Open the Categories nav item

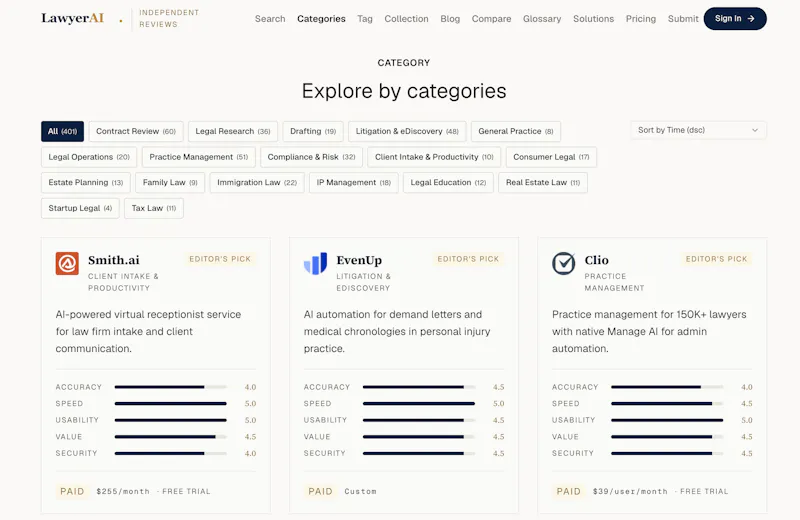[321, 18]
